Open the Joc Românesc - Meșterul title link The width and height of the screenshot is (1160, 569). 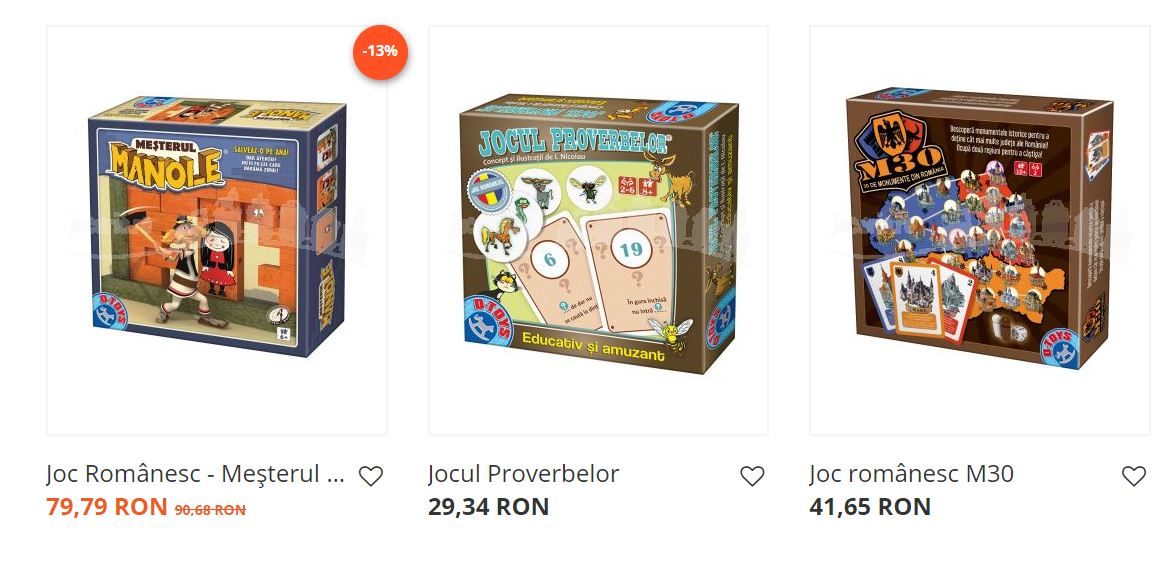point(195,474)
